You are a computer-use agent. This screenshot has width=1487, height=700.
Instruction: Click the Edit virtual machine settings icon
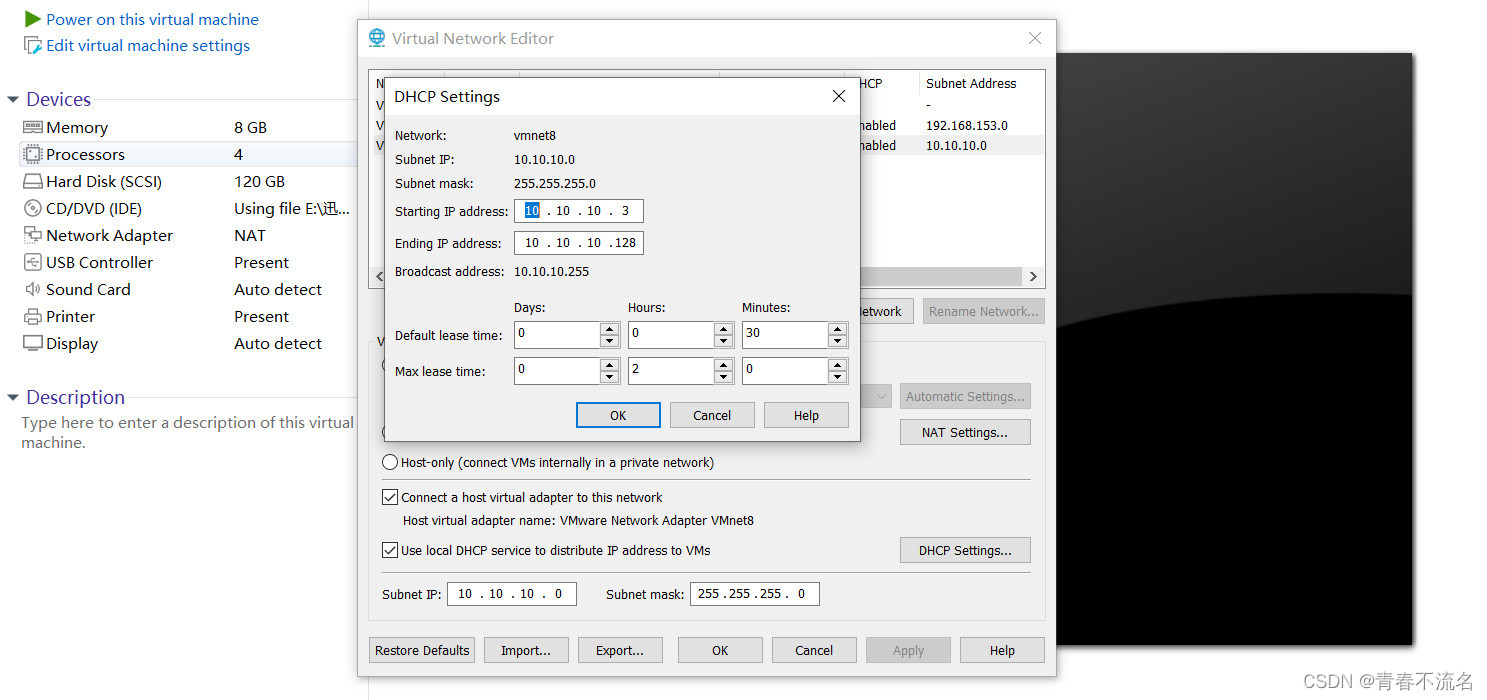(33, 45)
